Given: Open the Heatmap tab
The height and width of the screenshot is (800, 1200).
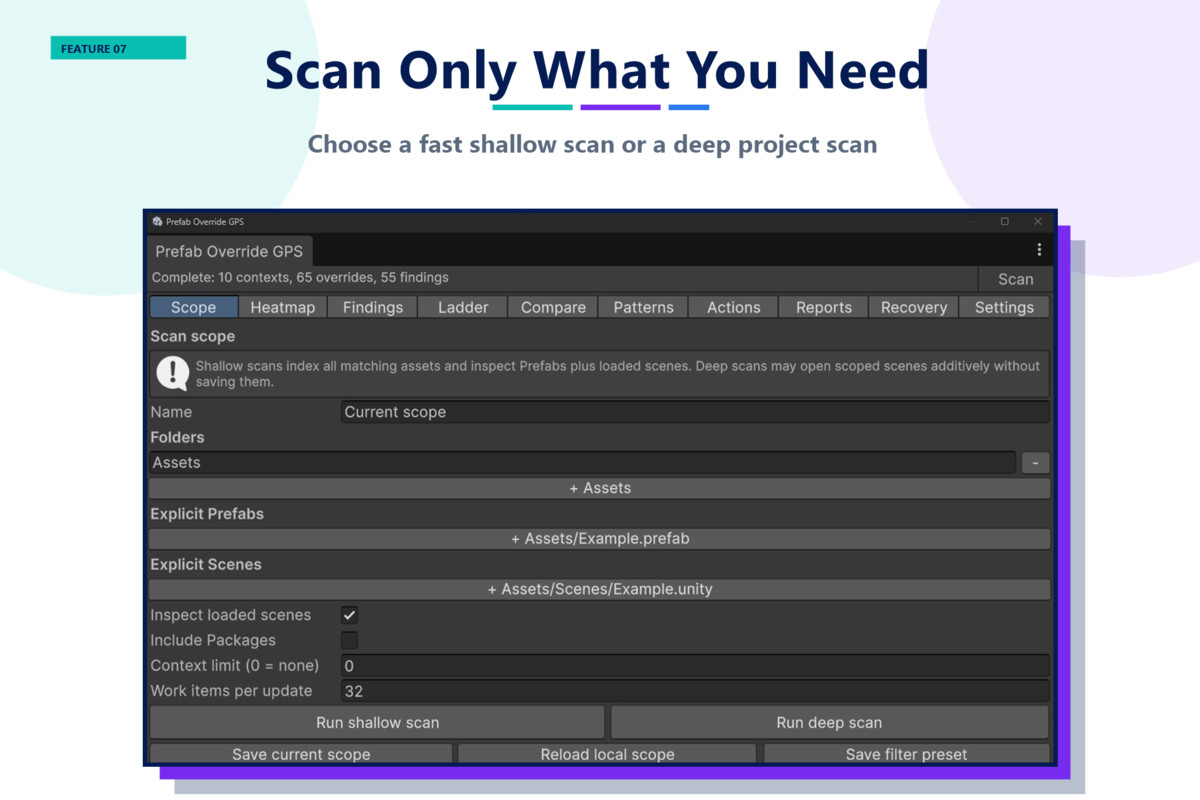Looking at the screenshot, I should (x=283, y=307).
